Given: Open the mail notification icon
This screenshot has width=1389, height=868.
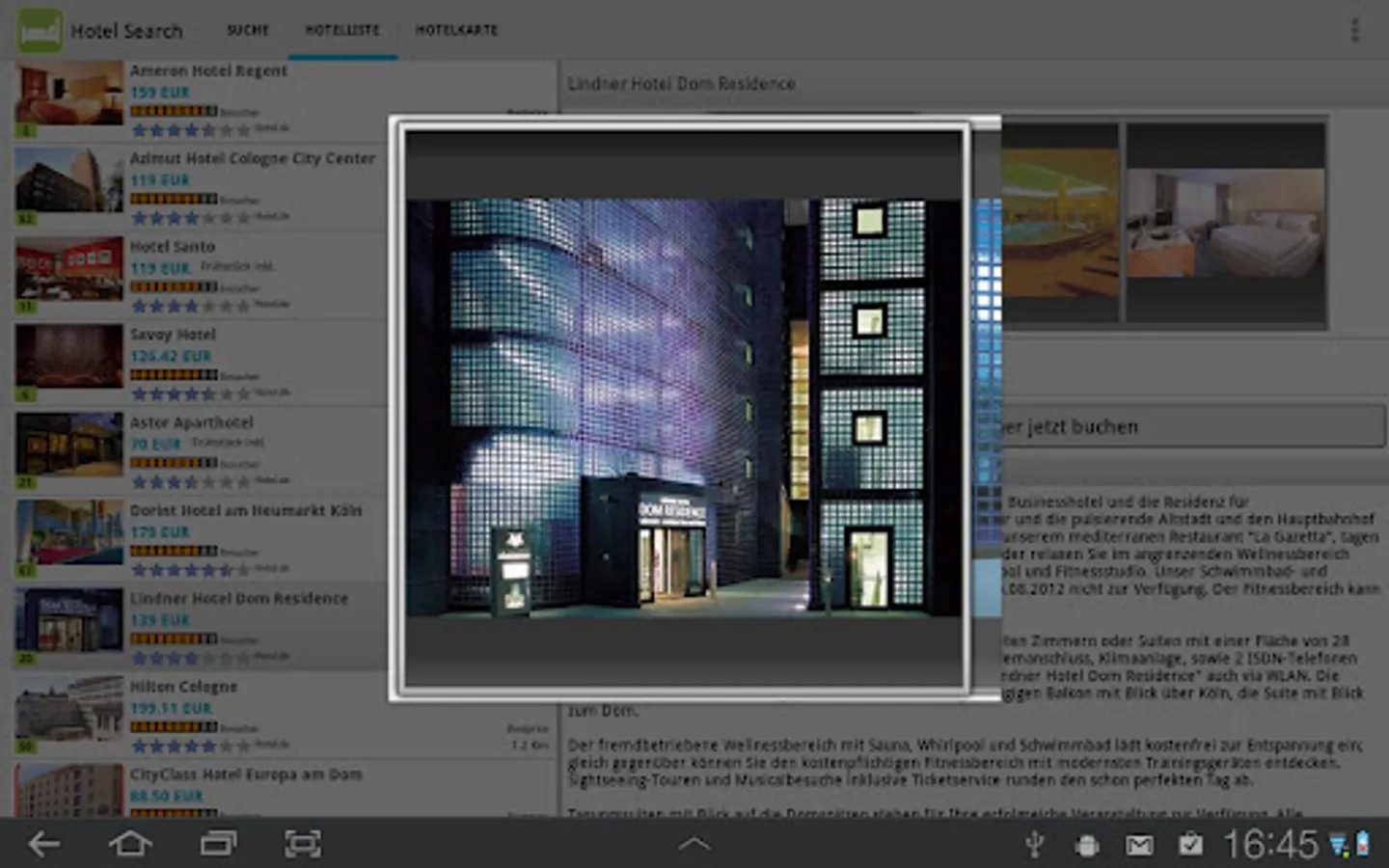Looking at the screenshot, I should pos(1139,846).
